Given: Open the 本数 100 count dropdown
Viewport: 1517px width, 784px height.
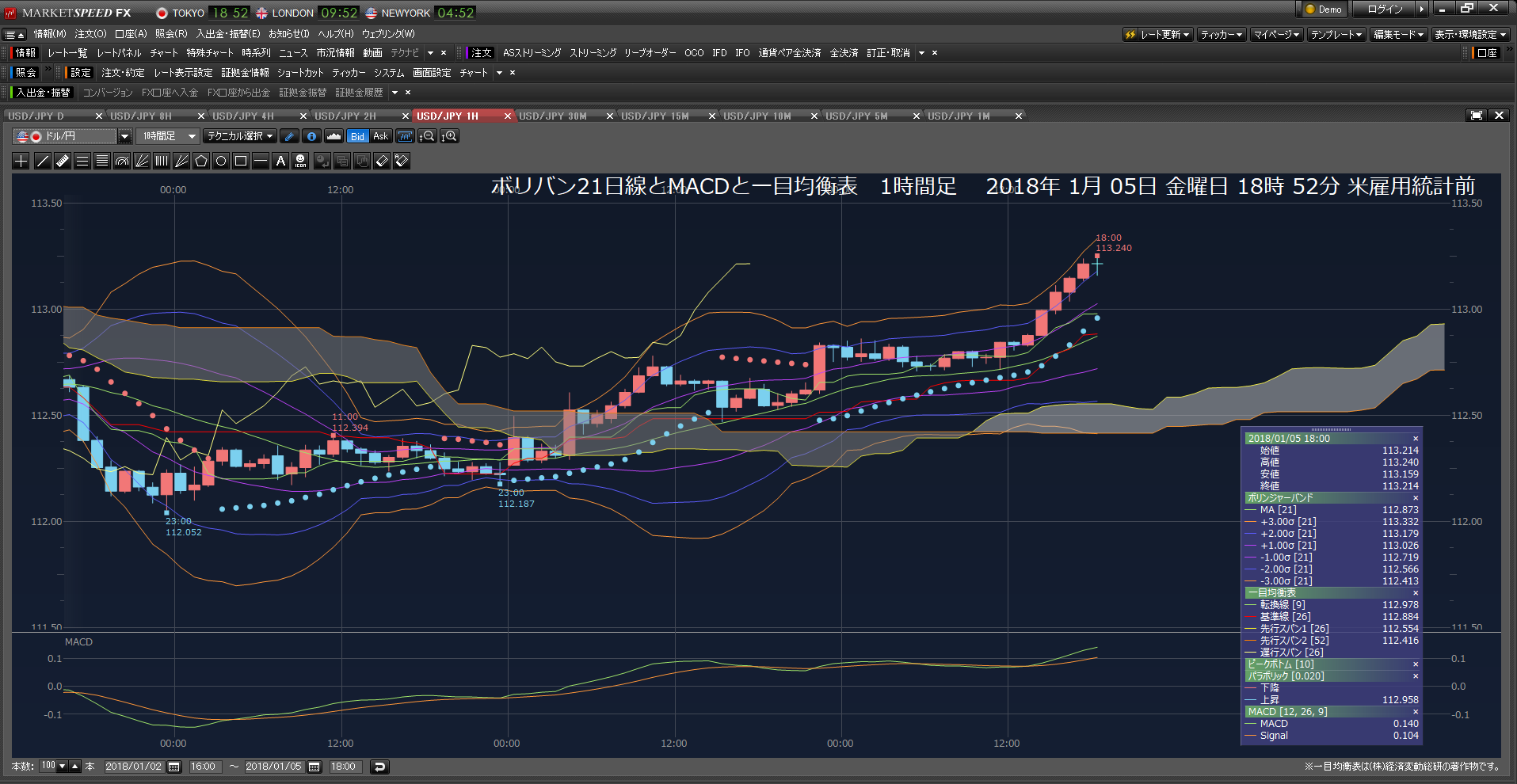Looking at the screenshot, I should pyautogui.click(x=62, y=767).
